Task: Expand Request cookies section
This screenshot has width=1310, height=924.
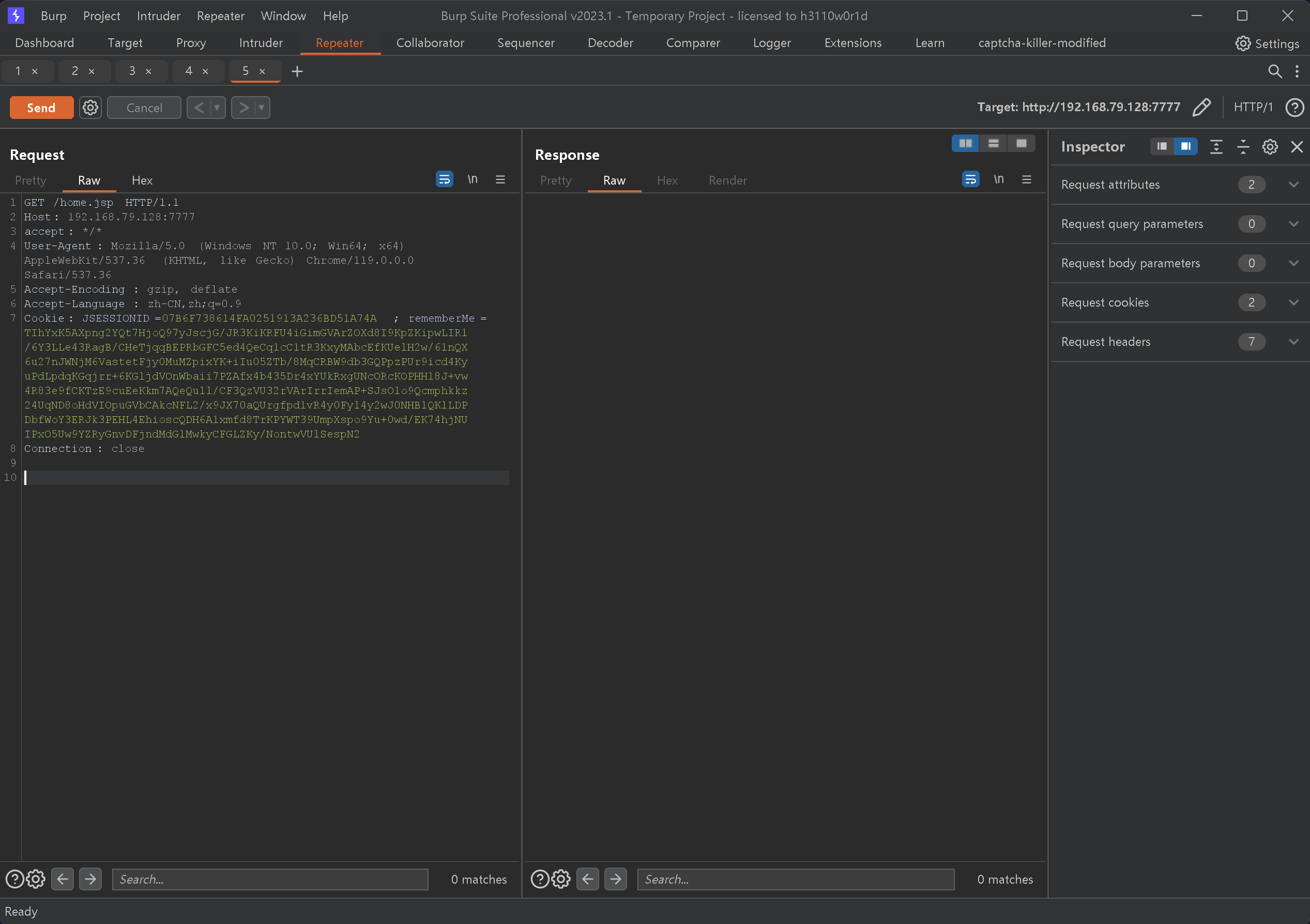Action: (1293, 302)
